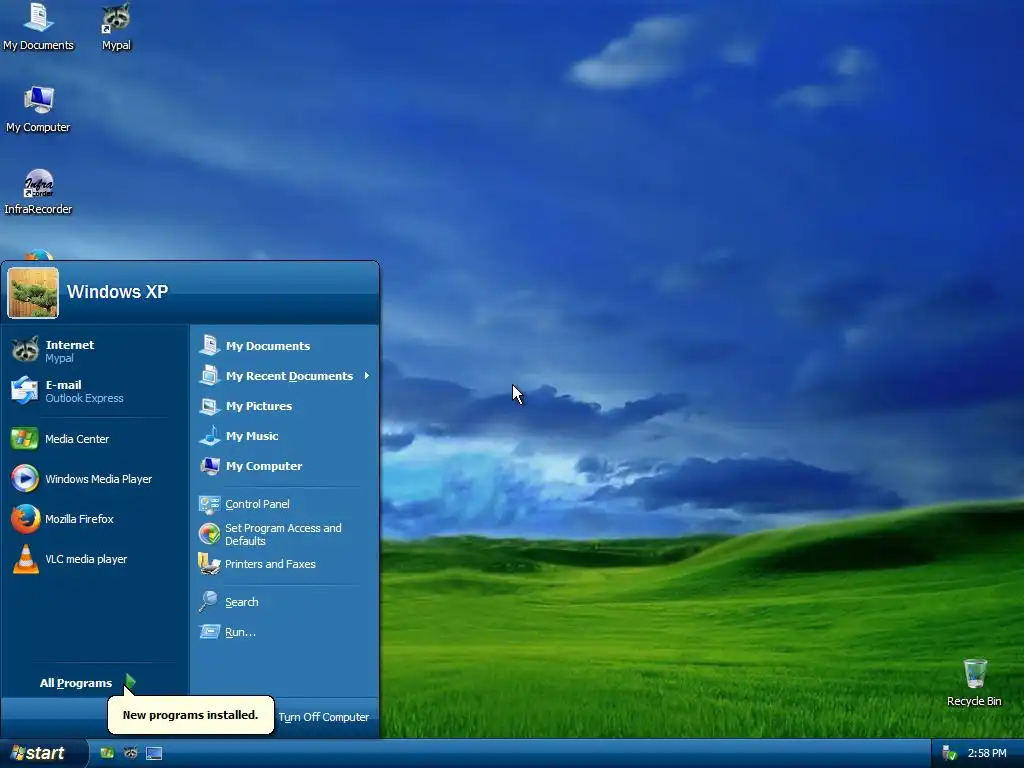Select the InfraRecorder desktop shortcut

(x=38, y=191)
